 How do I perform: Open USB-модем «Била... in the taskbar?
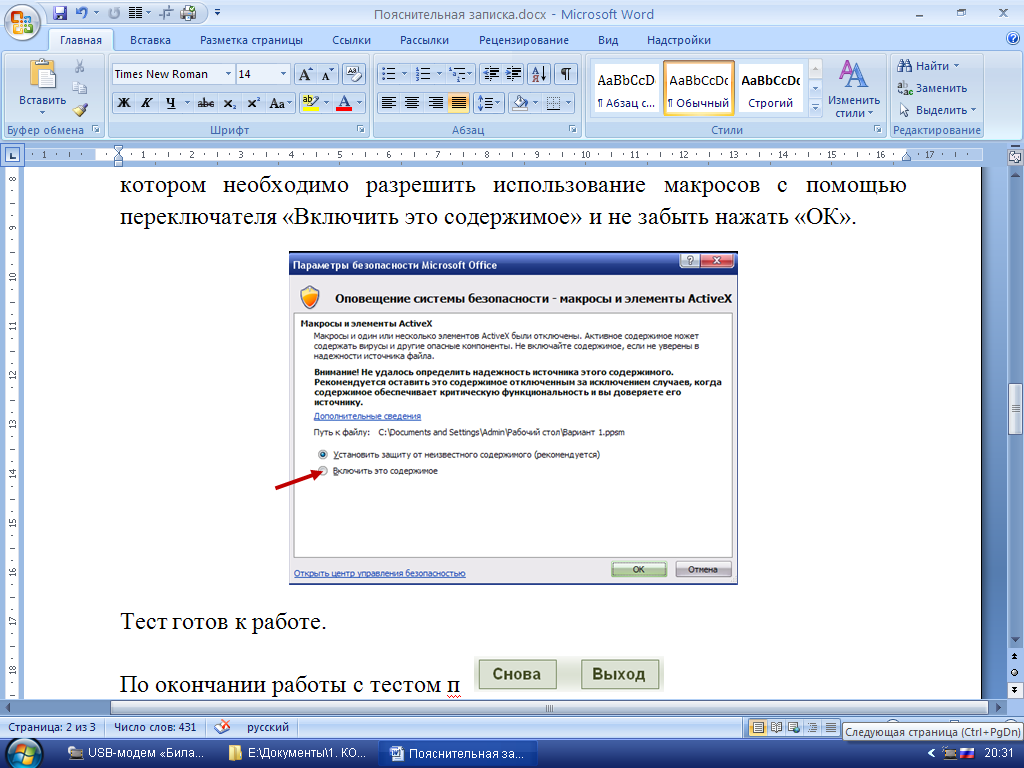pyautogui.click(x=138, y=753)
